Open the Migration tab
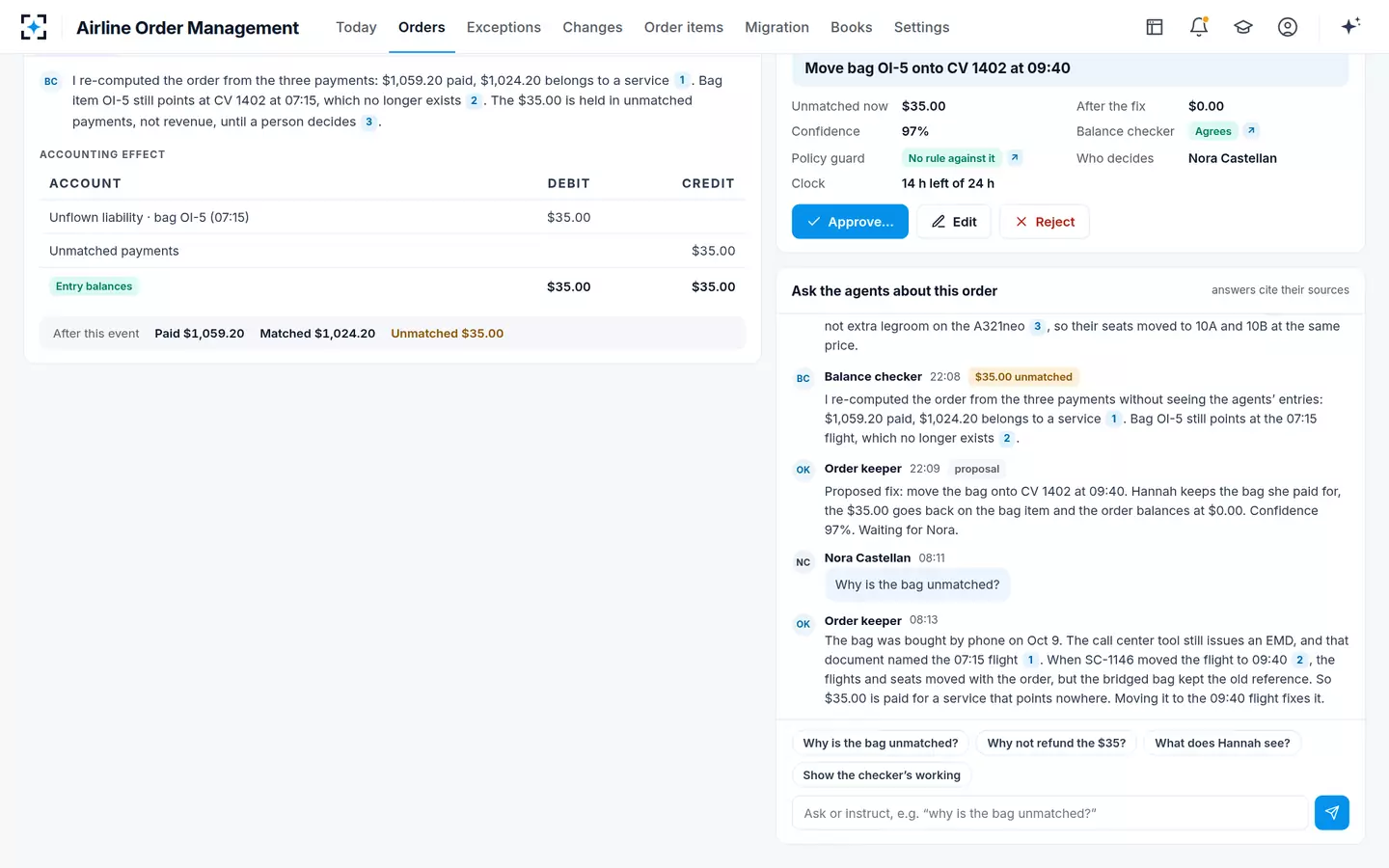 point(776,27)
